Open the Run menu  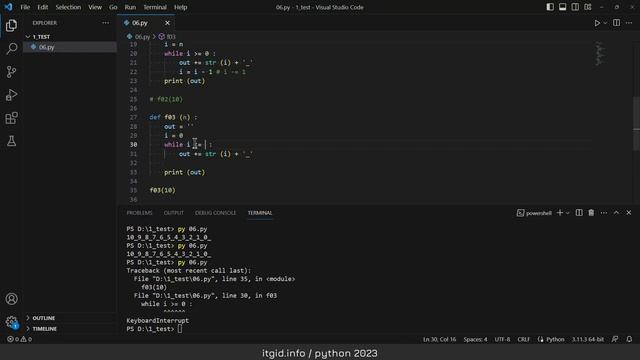[130, 7]
